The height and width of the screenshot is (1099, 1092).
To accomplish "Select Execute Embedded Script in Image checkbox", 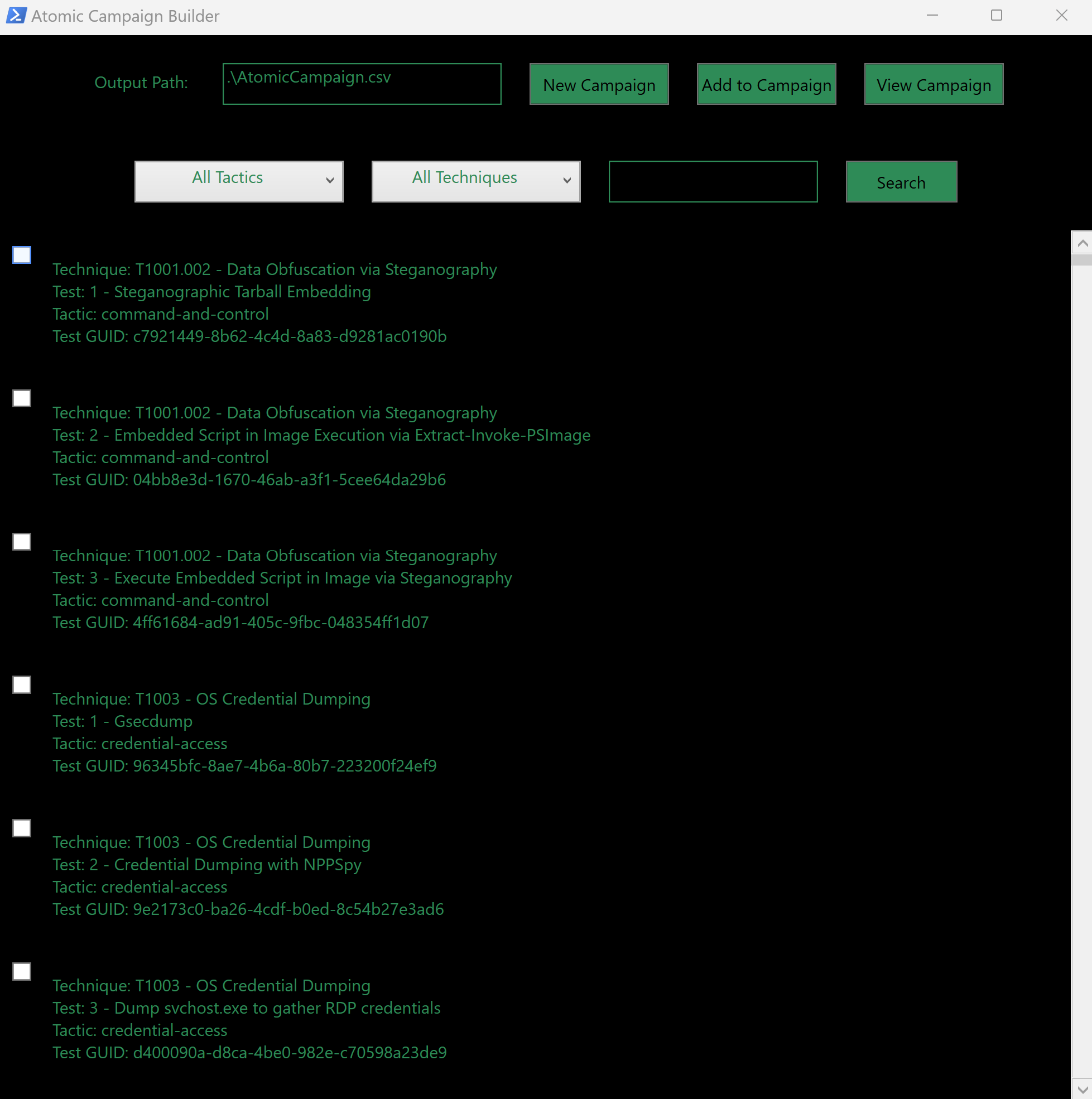I will pyautogui.click(x=22, y=542).
